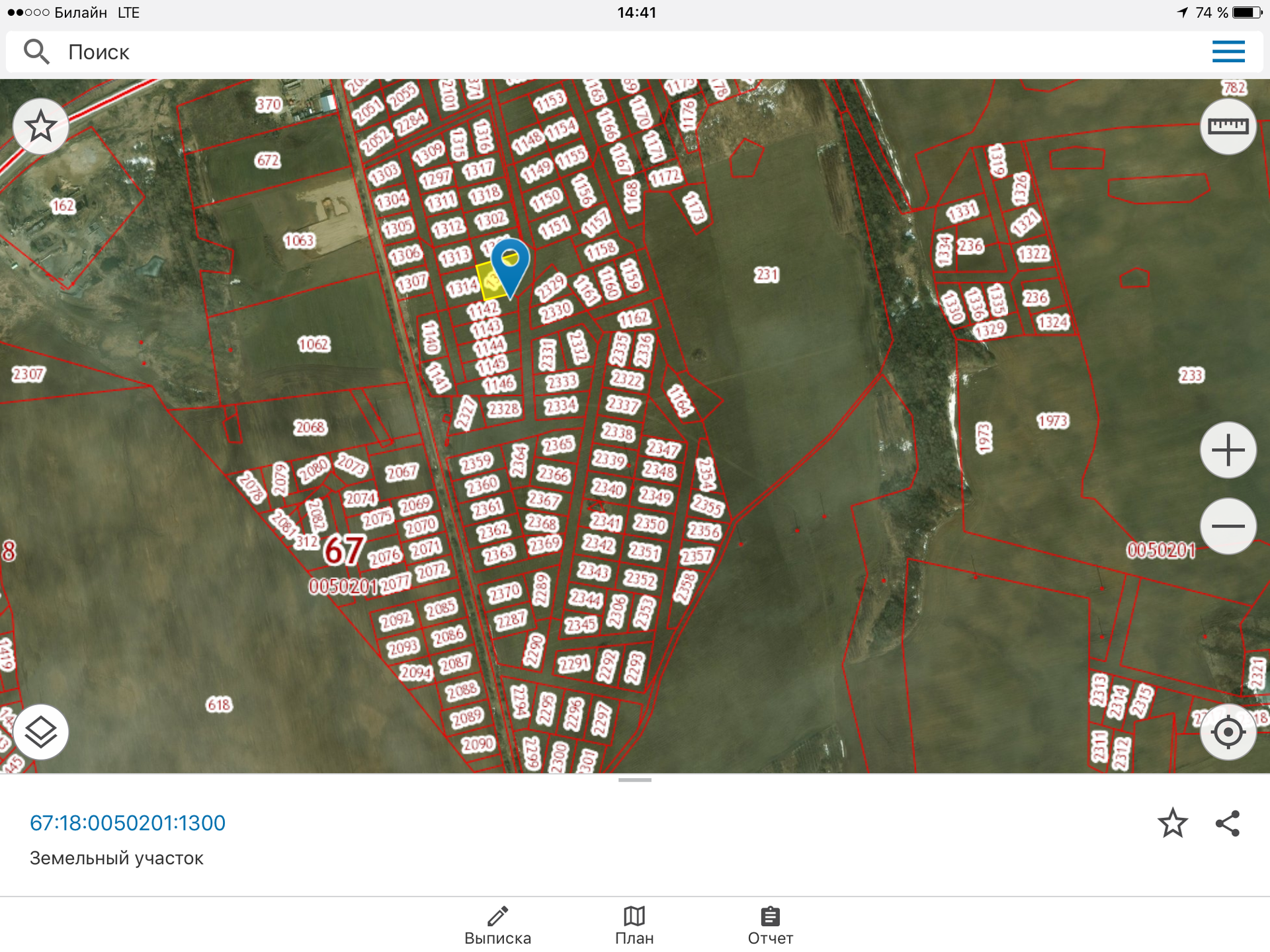Switch to the План tab
This screenshot has height=952, width=1270.
click(x=634, y=926)
